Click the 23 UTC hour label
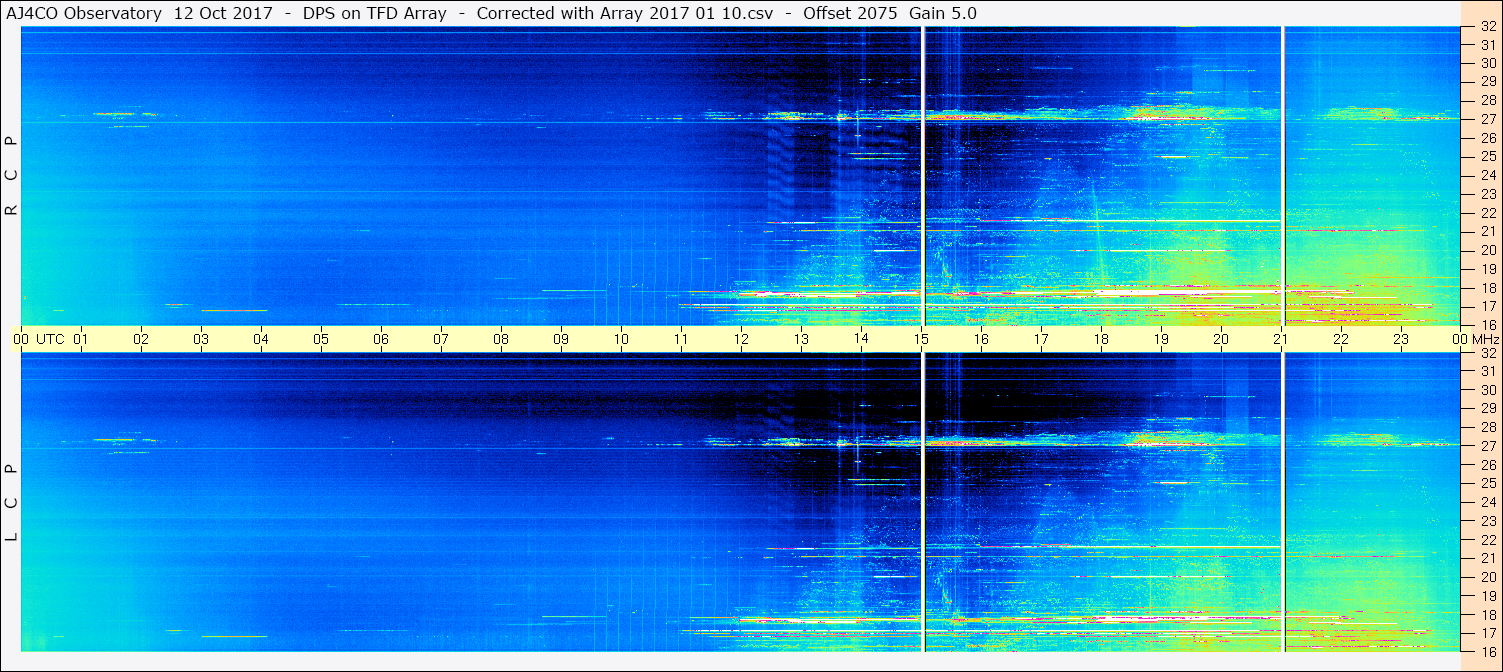1503x672 pixels. (1401, 339)
